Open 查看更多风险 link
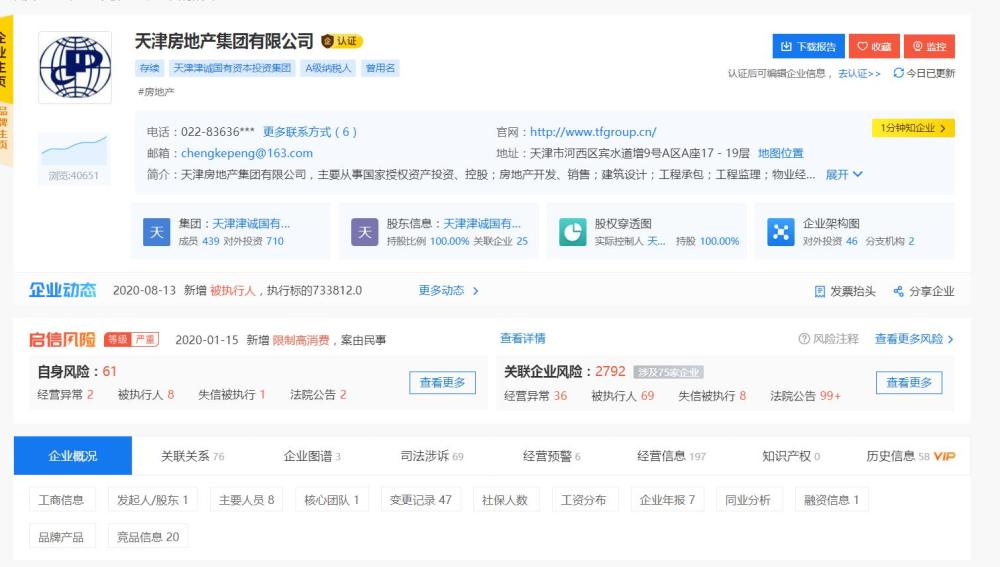1000x567 pixels. tap(913, 339)
